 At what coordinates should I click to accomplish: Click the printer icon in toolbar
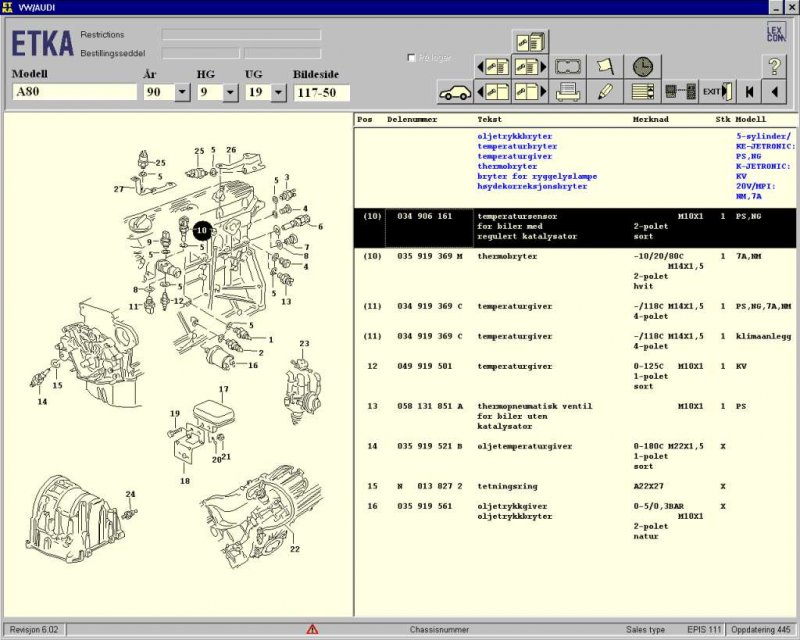(x=569, y=92)
